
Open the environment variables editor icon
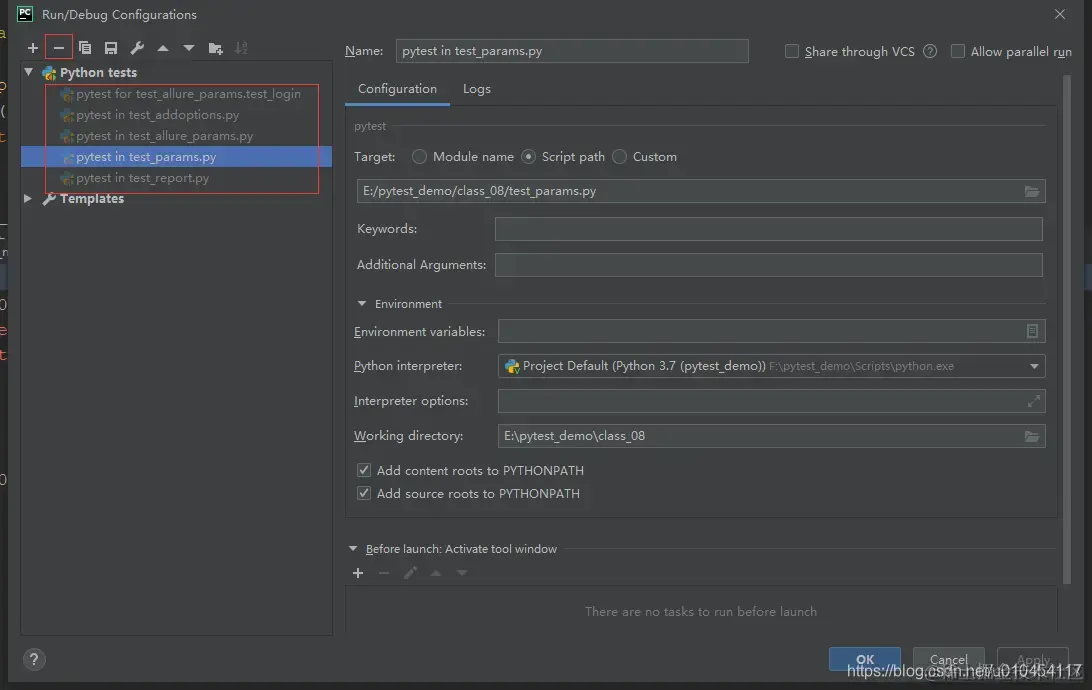[x=1032, y=331]
